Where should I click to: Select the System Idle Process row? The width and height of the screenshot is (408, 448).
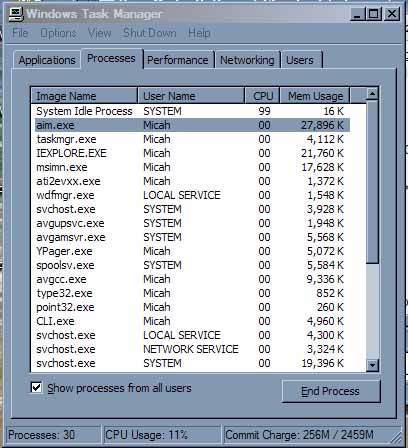(191, 111)
